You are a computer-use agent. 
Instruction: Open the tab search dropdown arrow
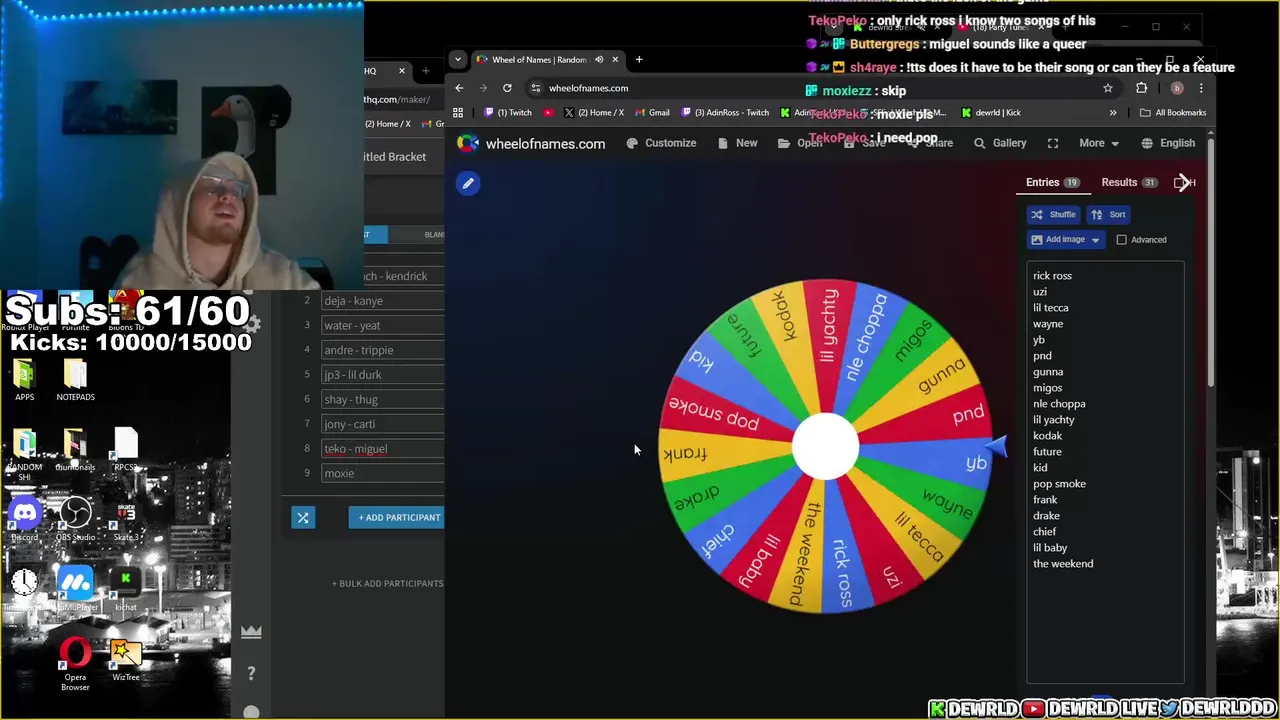[458, 60]
